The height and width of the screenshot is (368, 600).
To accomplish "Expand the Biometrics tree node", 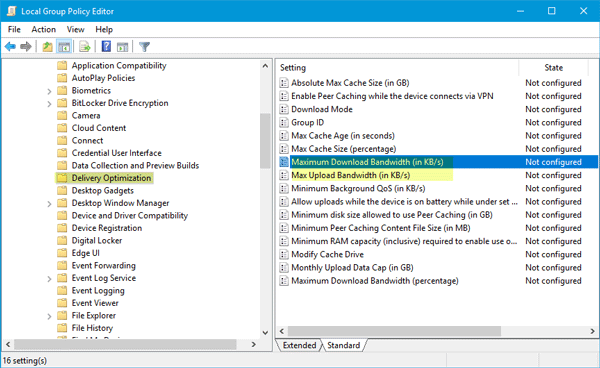I will click(49, 91).
